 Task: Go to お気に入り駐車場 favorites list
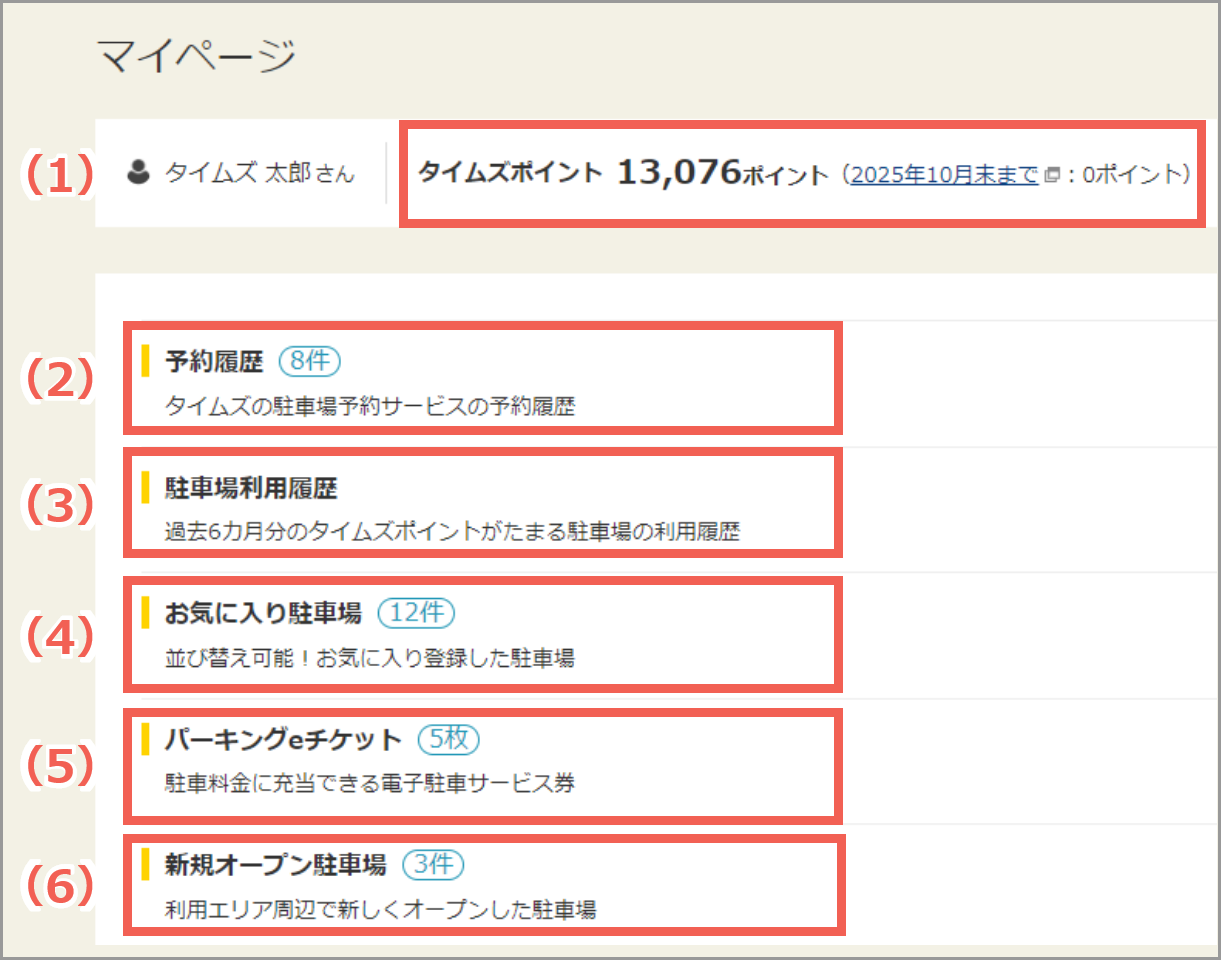(263, 614)
